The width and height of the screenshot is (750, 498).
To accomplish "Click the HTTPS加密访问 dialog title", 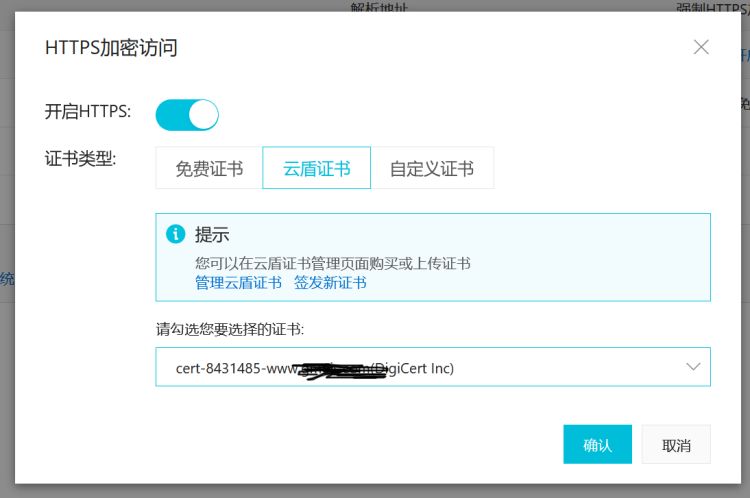I will pos(111,47).
